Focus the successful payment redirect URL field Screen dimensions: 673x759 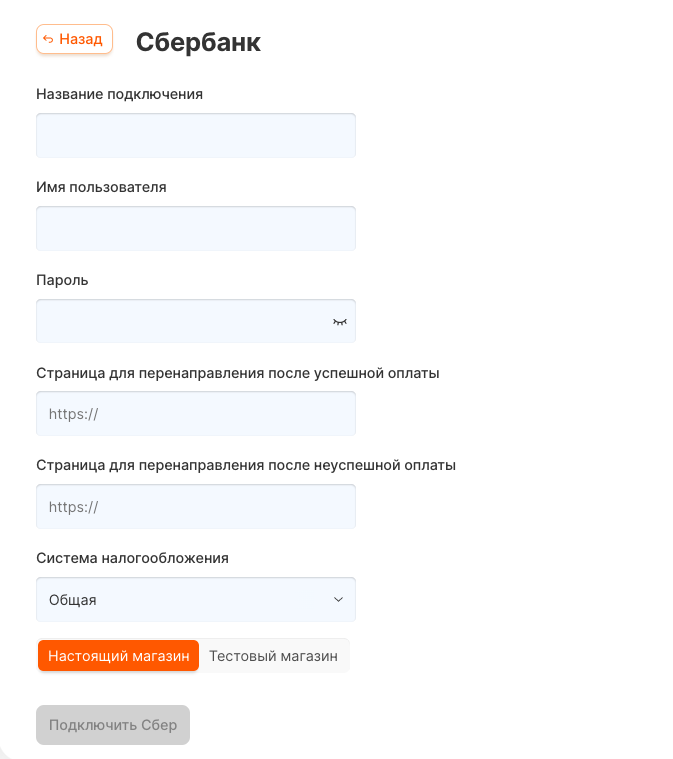click(195, 414)
